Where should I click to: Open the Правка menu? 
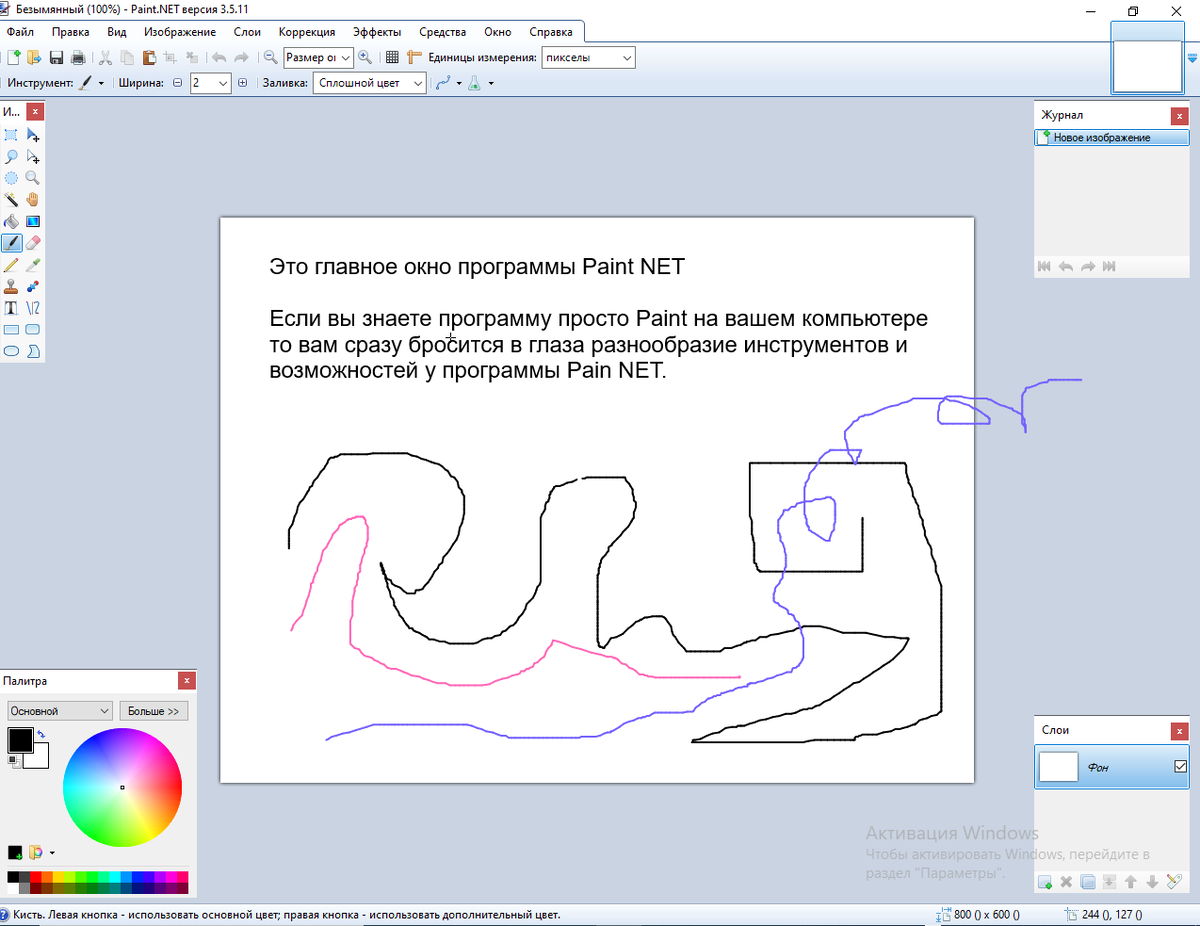point(71,32)
